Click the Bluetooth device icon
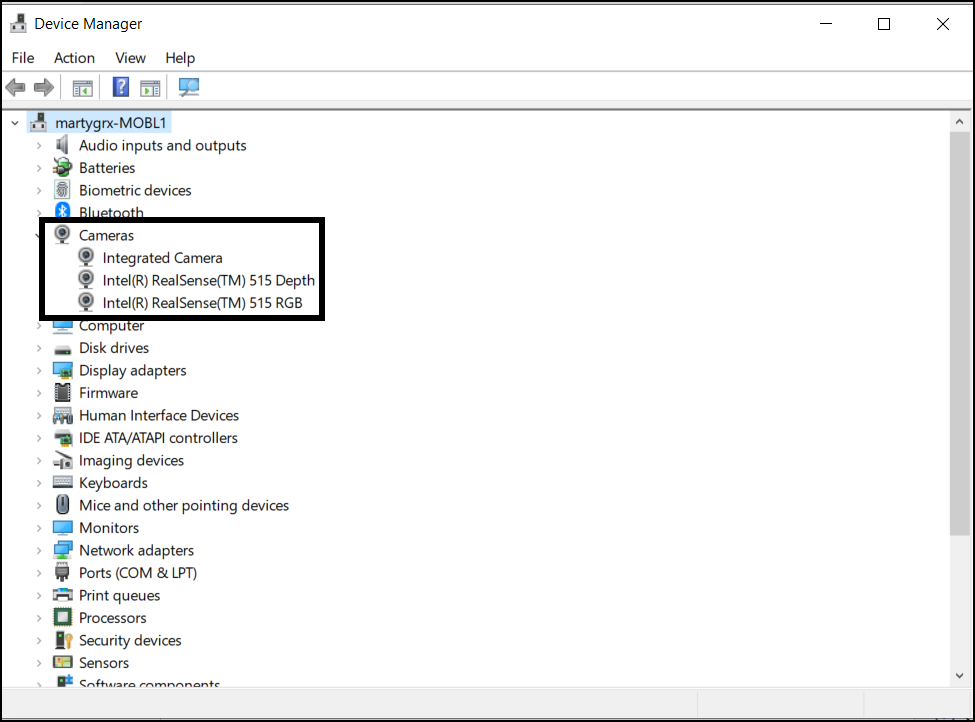Image resolution: width=975 pixels, height=722 pixels. (62, 212)
